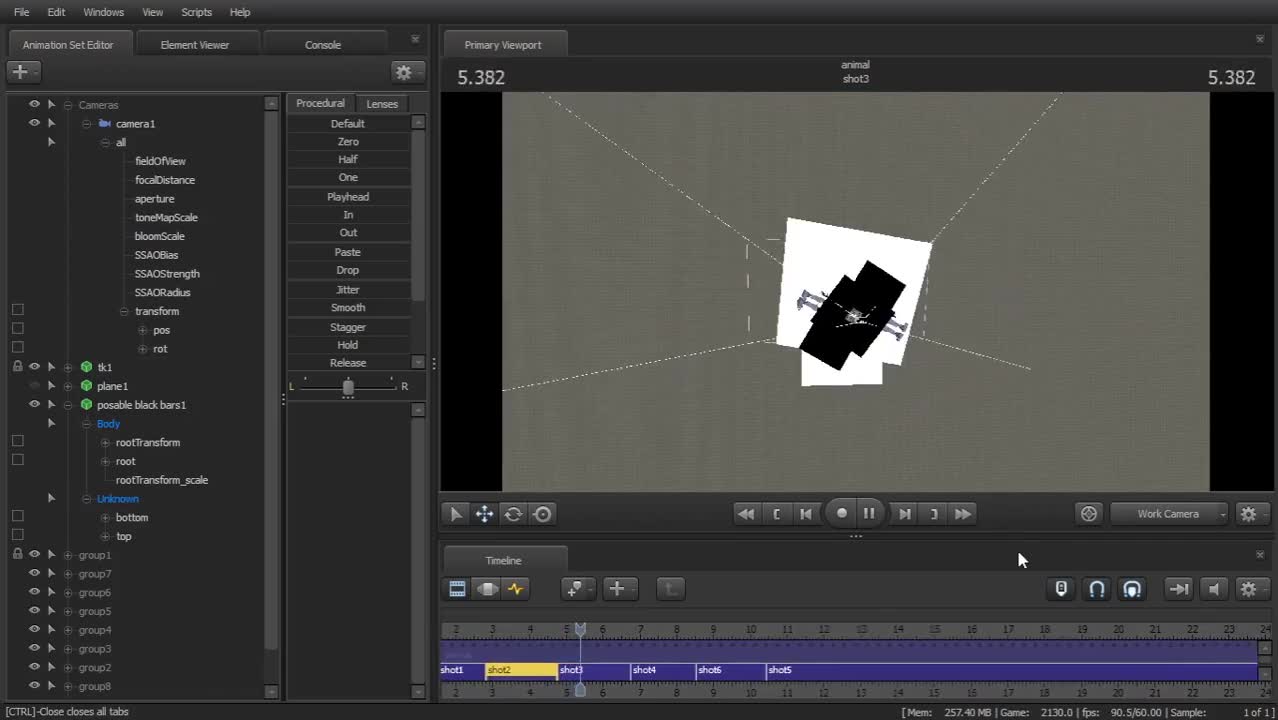Select the move manipulator tool under viewport
Viewport: 1278px width, 720px height.
click(x=484, y=514)
